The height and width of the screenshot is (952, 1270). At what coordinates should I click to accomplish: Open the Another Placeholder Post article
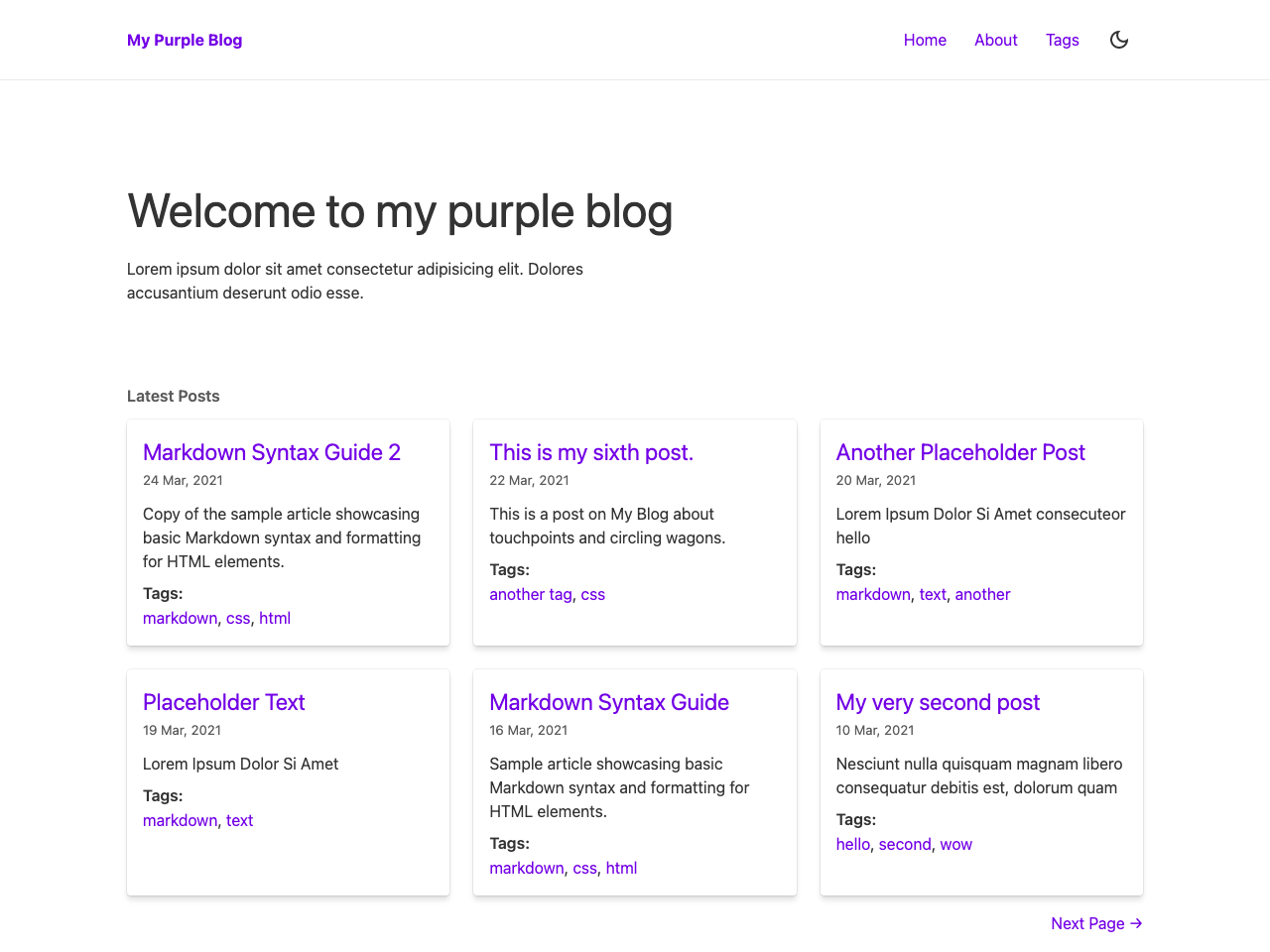coord(960,452)
